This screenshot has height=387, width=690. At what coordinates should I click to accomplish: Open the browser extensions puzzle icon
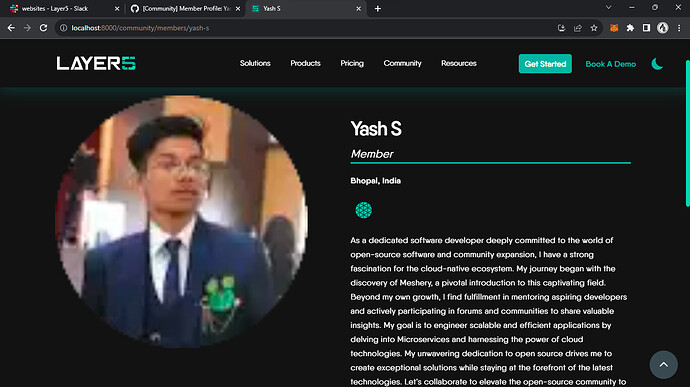click(630, 28)
